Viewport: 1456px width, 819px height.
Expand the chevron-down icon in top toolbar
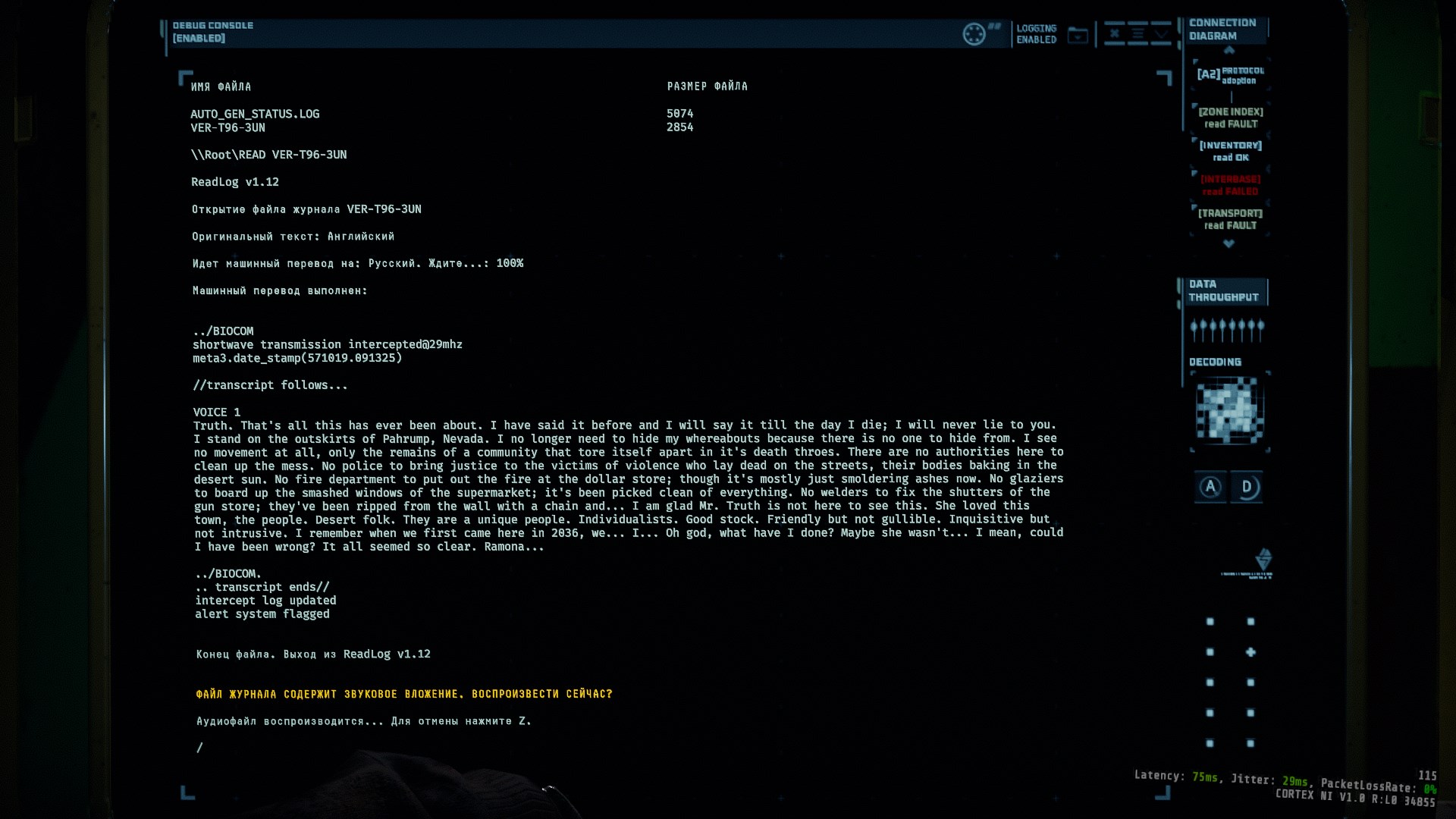[x=1161, y=33]
